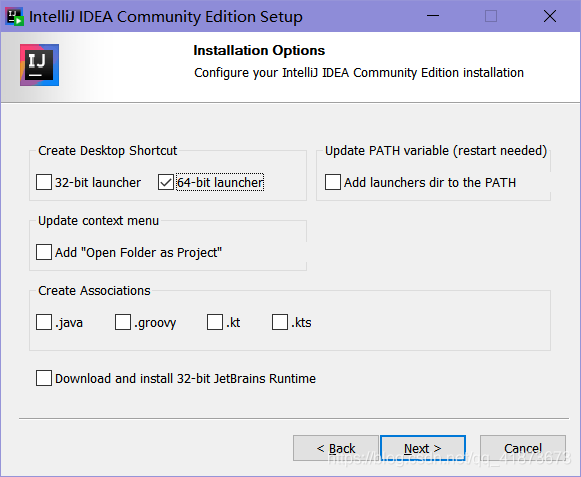Select the .kt file association checkbox
The width and height of the screenshot is (581, 477).
coord(215,322)
